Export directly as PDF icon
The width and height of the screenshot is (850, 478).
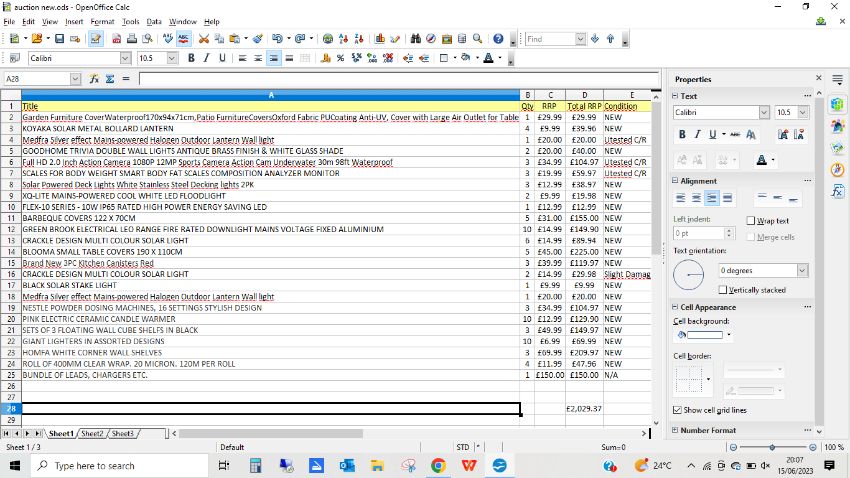coord(117,39)
